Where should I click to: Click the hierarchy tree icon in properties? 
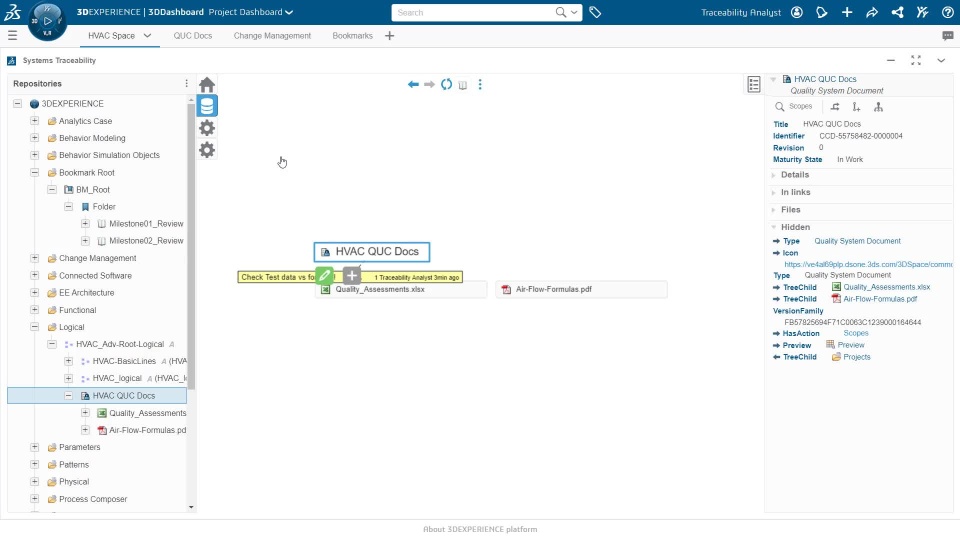[878, 107]
